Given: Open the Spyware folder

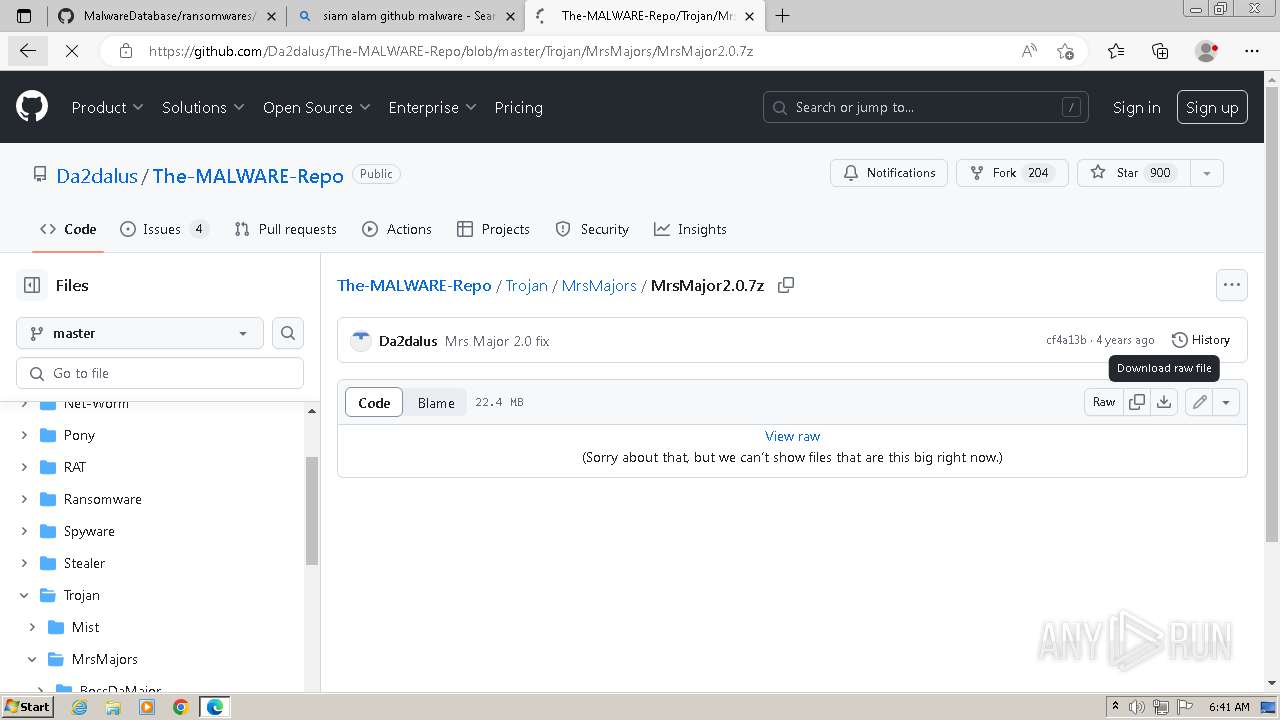Looking at the screenshot, I should [89, 531].
